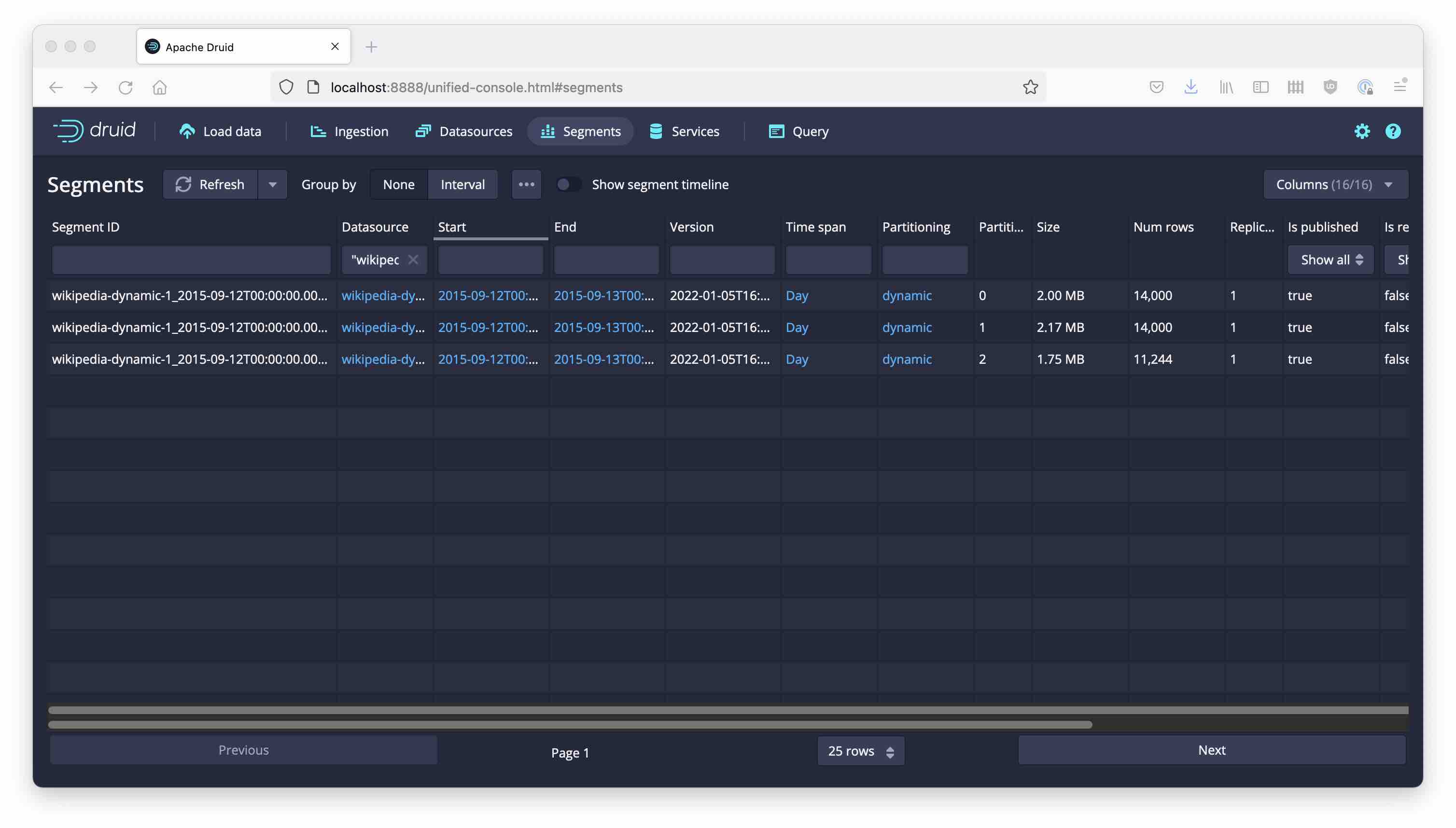This screenshot has height=828, width=1456.
Task: Select the Interval group-by option
Action: point(462,184)
